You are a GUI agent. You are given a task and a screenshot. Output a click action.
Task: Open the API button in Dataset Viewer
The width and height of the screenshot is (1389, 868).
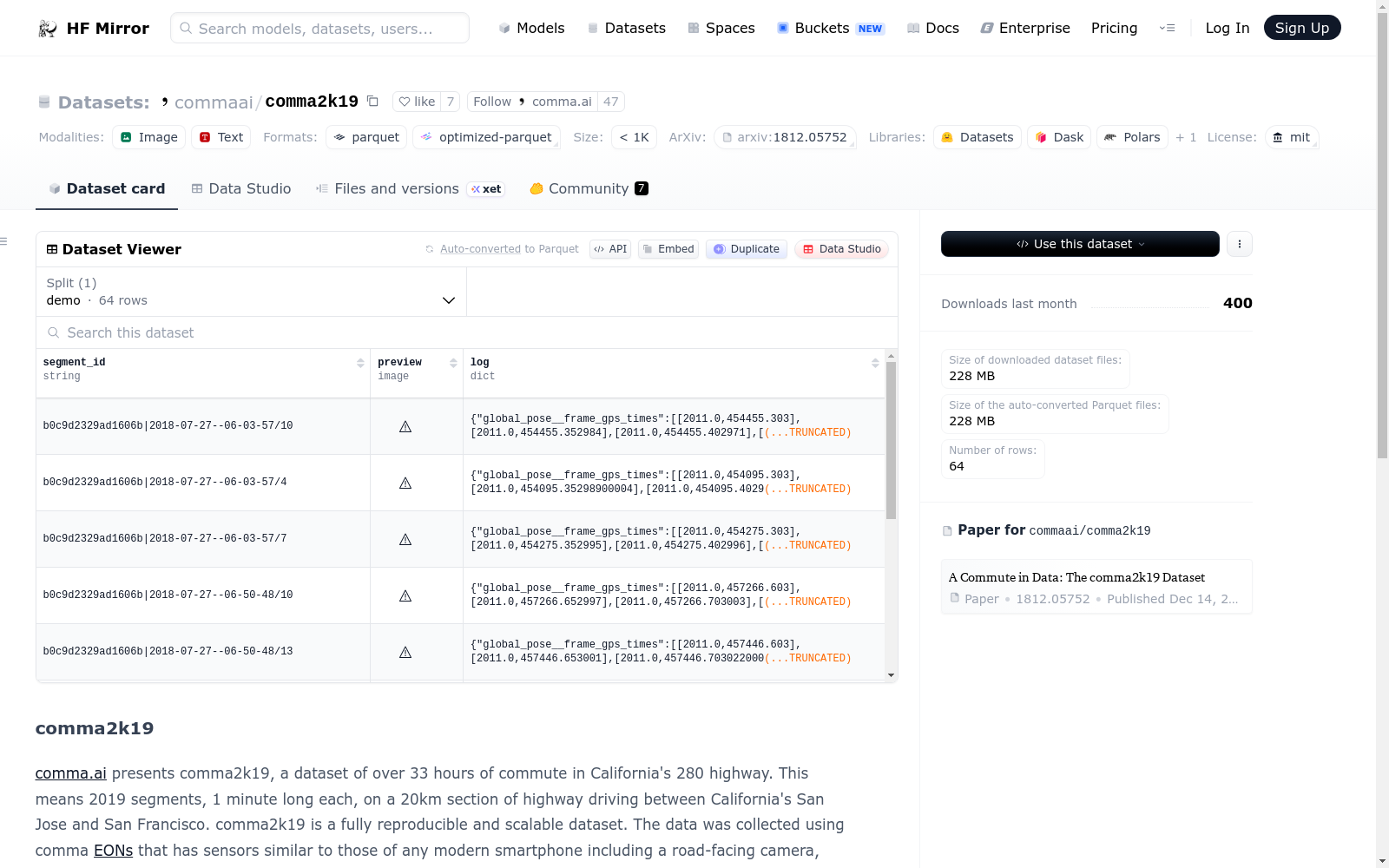610,249
